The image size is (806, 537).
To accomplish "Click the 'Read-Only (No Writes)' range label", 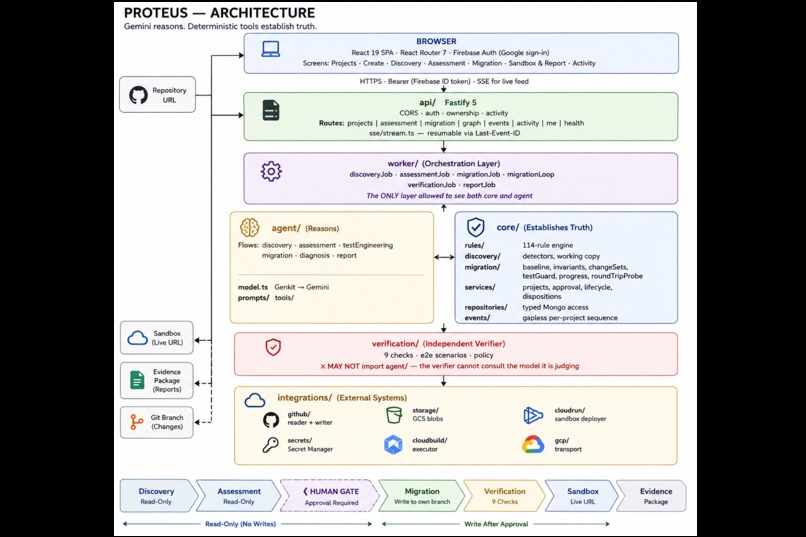I will [240, 524].
